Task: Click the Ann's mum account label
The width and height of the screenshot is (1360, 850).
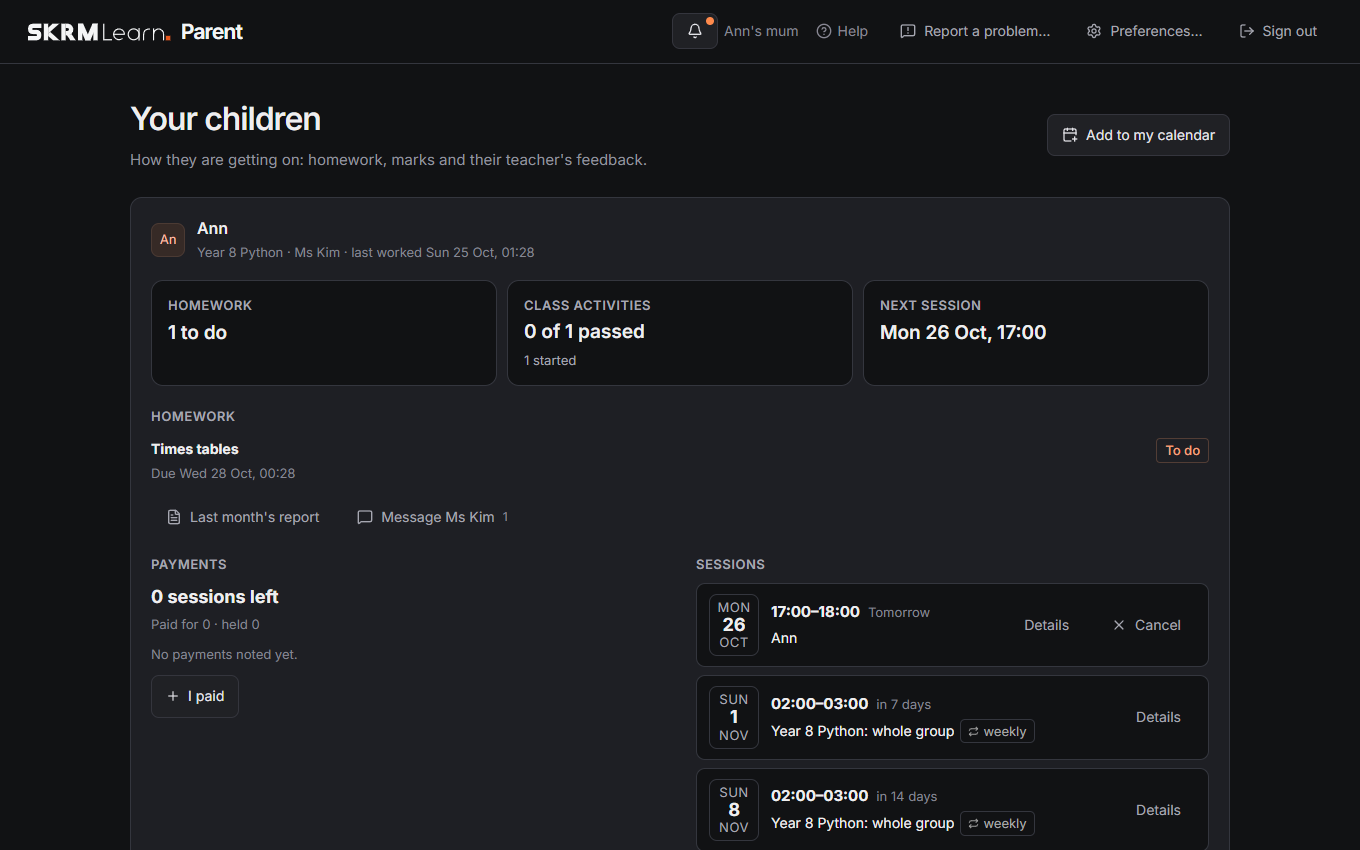Action: 761,31
